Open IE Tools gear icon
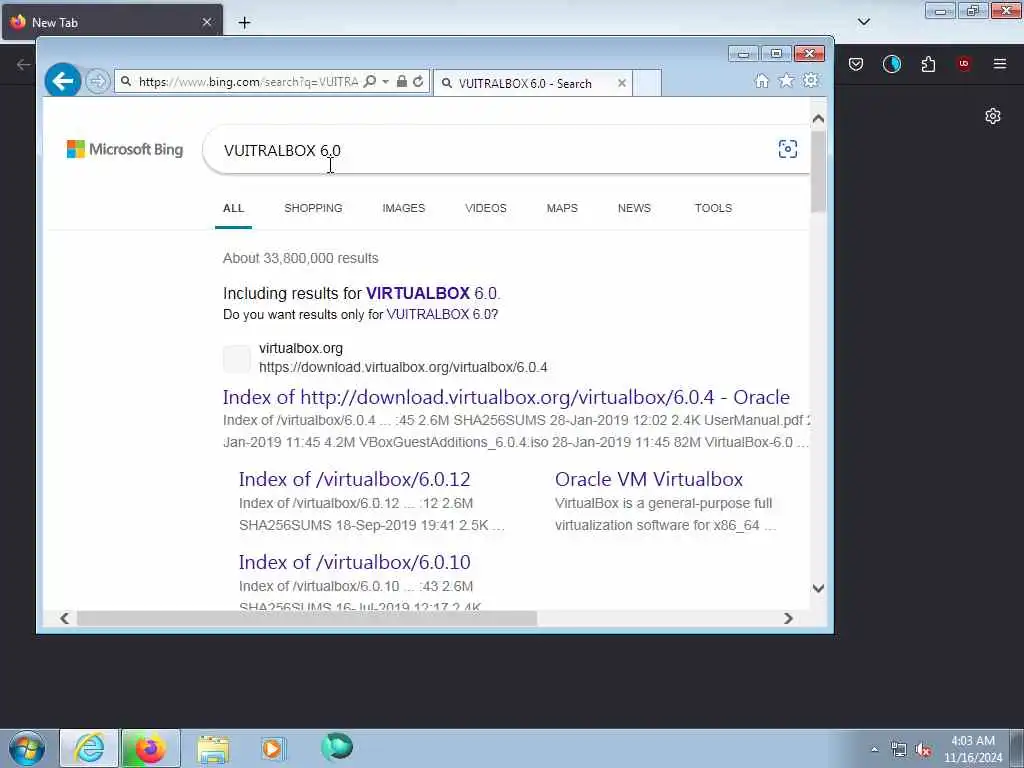The width and height of the screenshot is (1024, 768). pos(811,80)
